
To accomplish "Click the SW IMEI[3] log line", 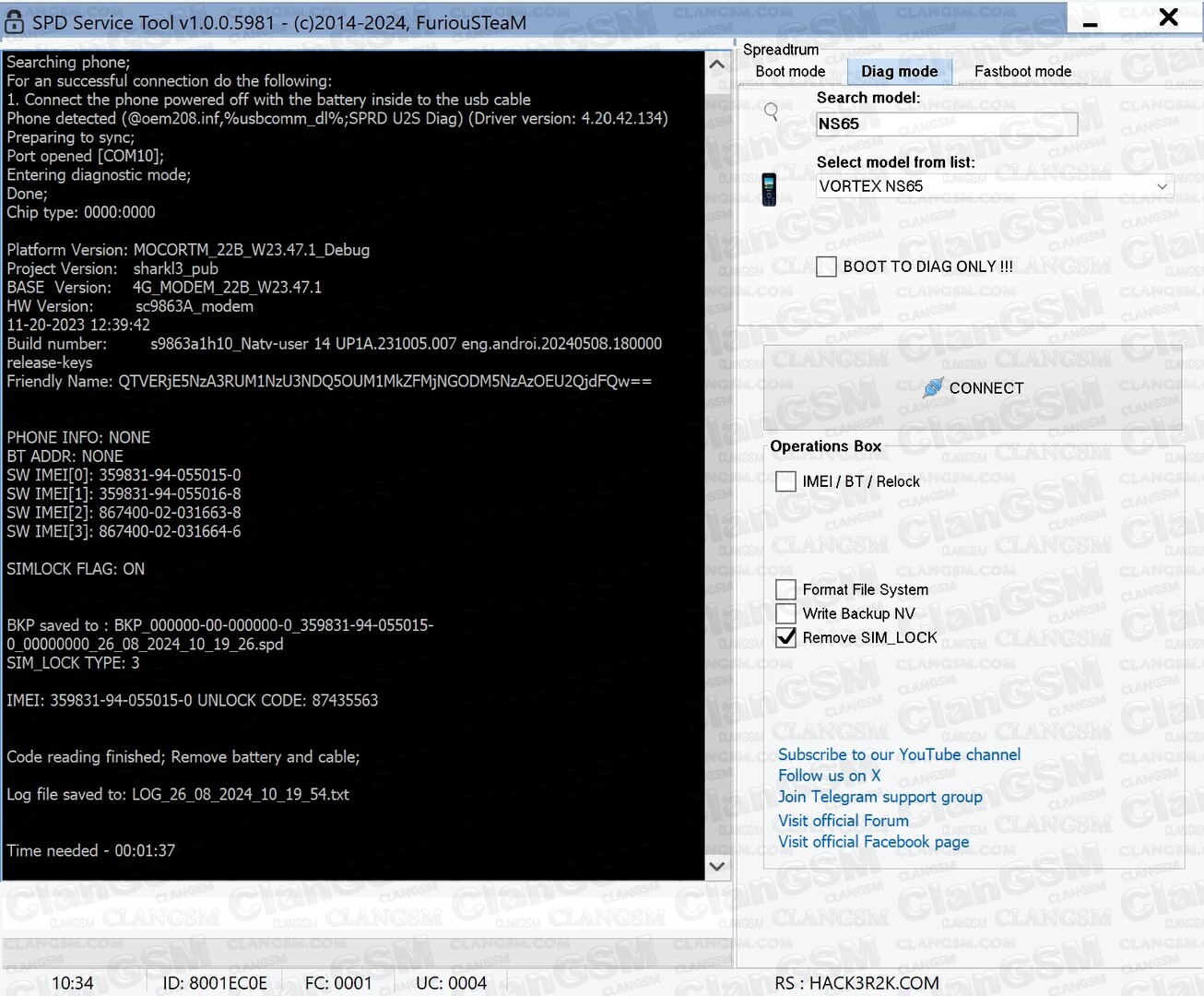I will (124, 531).
